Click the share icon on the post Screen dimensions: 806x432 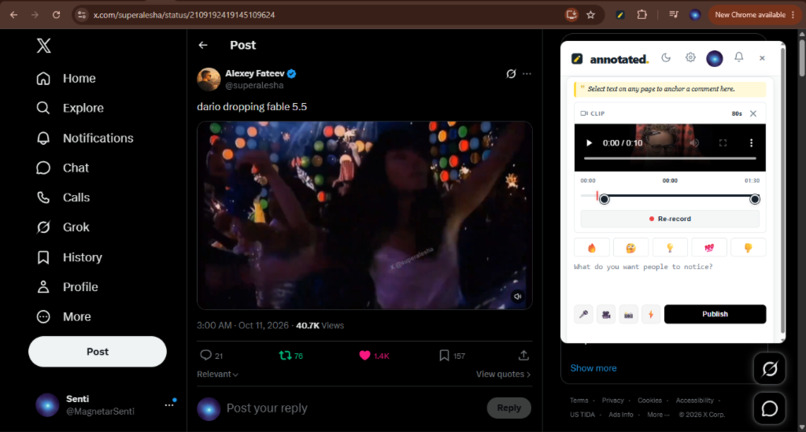click(524, 355)
